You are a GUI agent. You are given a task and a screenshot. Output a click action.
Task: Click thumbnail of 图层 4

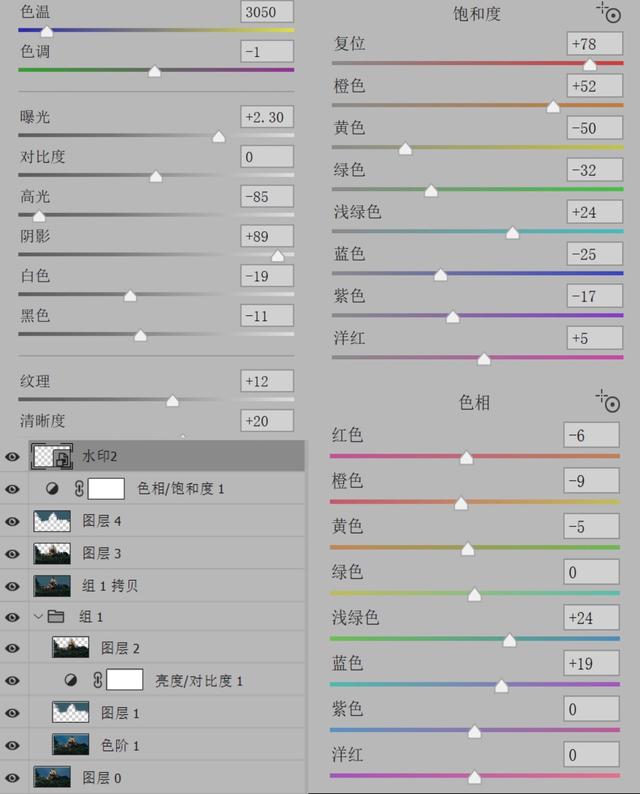(x=52, y=521)
